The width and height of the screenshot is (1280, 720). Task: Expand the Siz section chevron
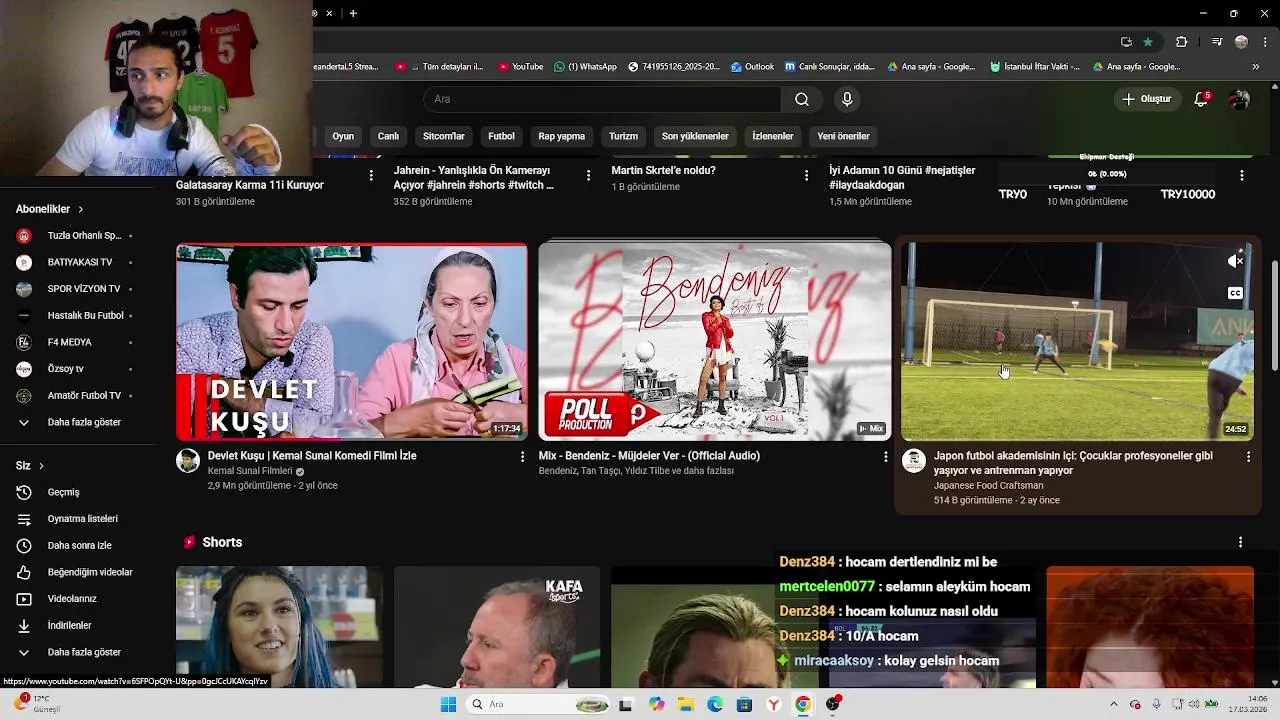(41, 466)
